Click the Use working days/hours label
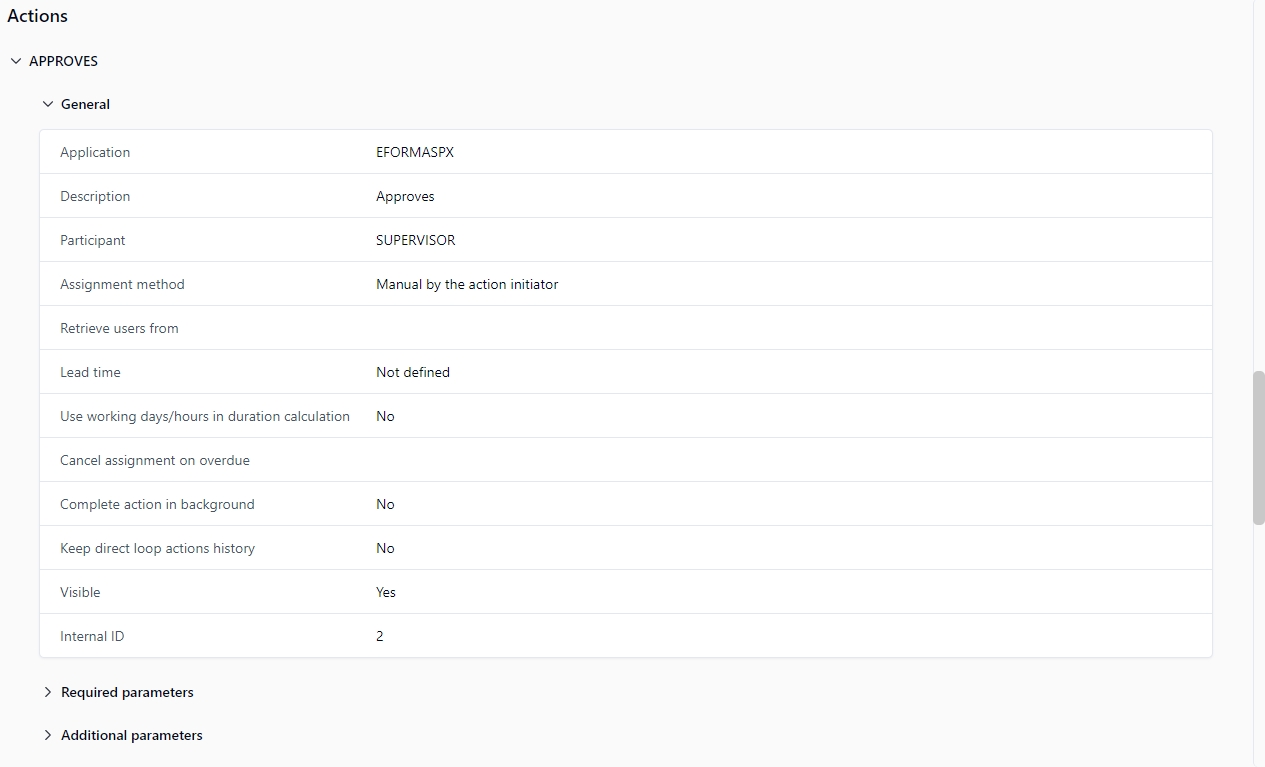 coord(204,416)
